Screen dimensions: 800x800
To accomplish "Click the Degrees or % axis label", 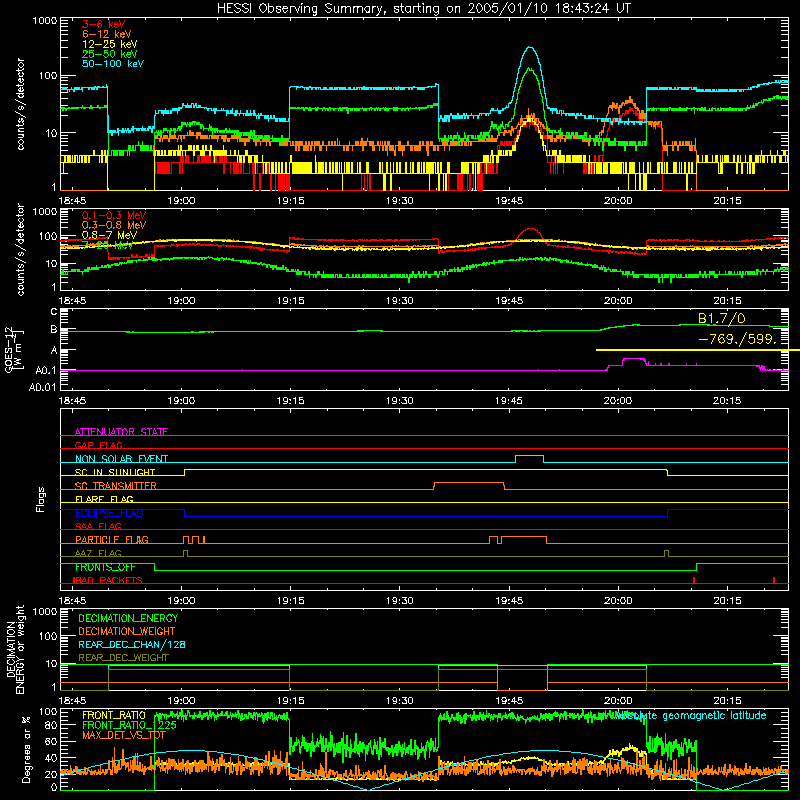I will [x=26, y=749].
